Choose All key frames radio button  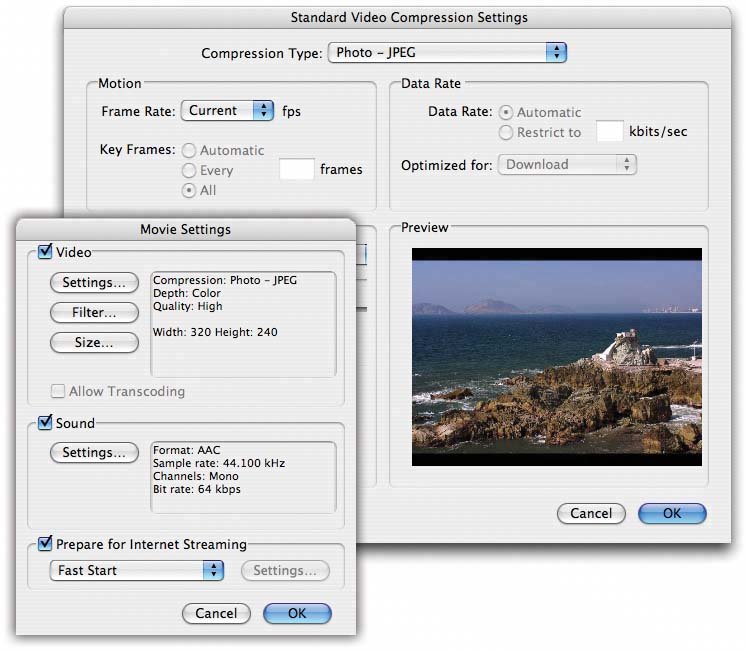point(189,191)
